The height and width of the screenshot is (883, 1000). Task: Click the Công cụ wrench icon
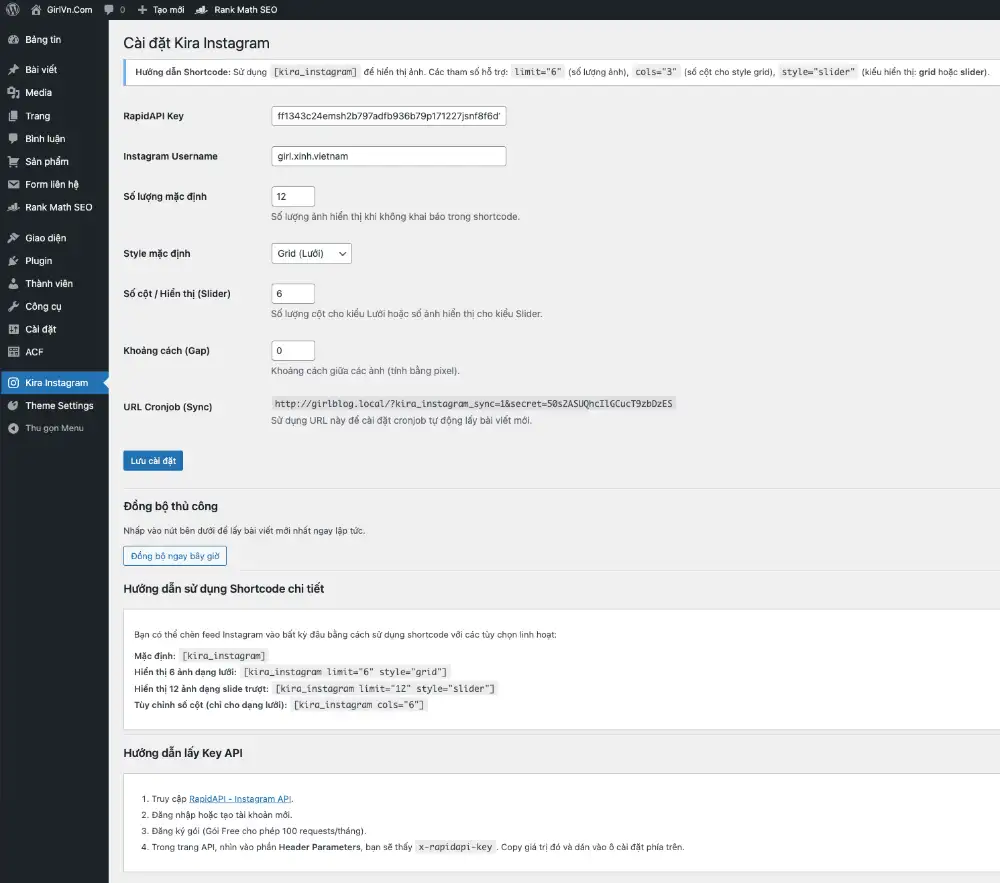[13, 307]
